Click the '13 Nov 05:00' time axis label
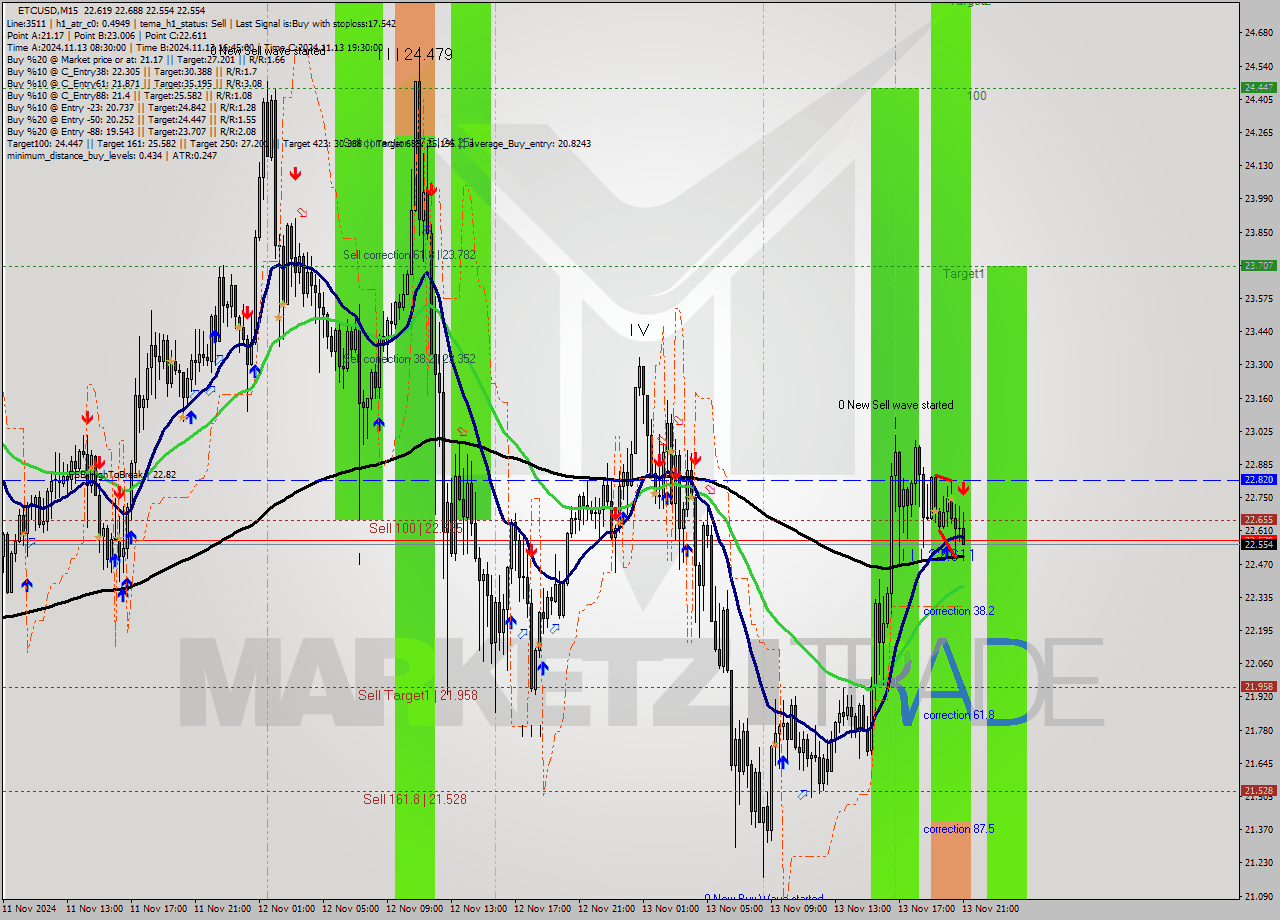Image resolution: width=1280 pixels, height=920 pixels. click(x=734, y=909)
